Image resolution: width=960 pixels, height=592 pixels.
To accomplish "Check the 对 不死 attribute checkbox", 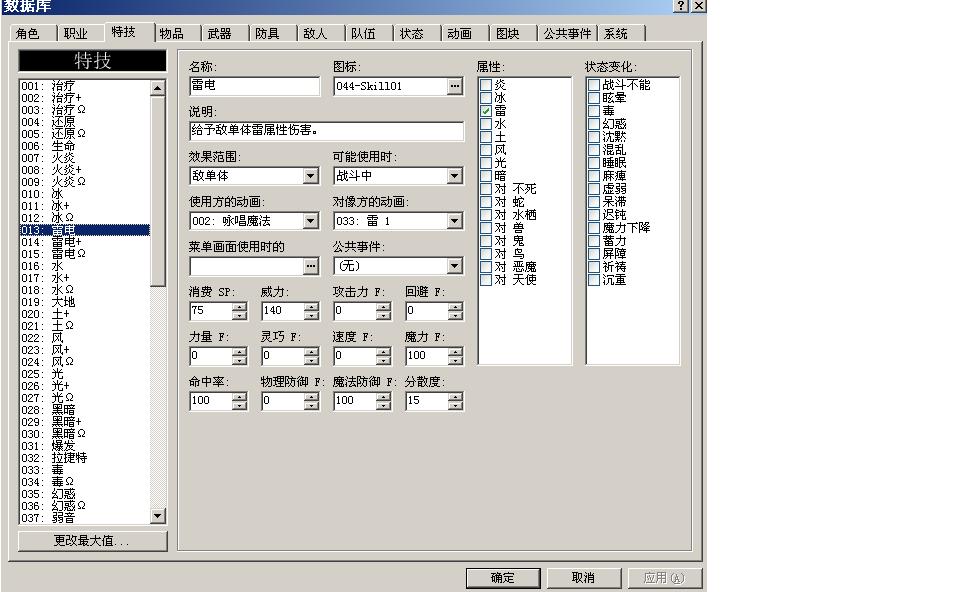I will point(486,189).
